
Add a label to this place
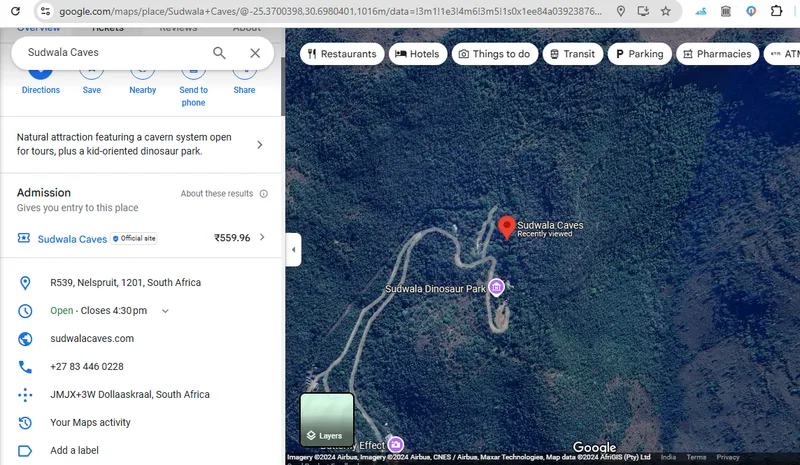point(74,451)
